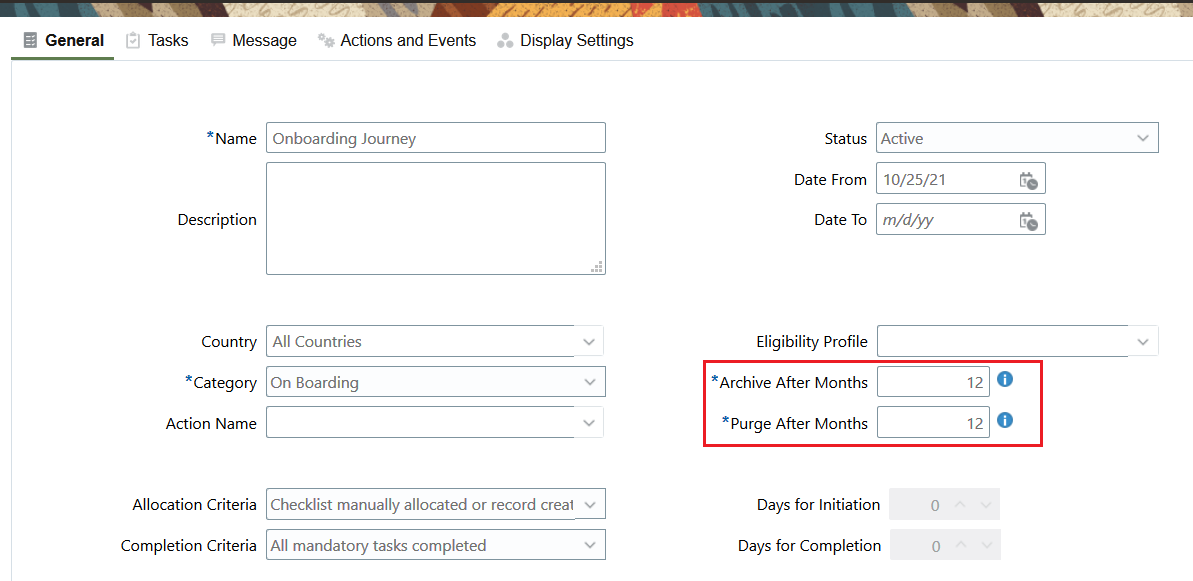The width and height of the screenshot is (1193, 581).
Task: Open the Allocation Criteria dropdown
Action: 590,506
